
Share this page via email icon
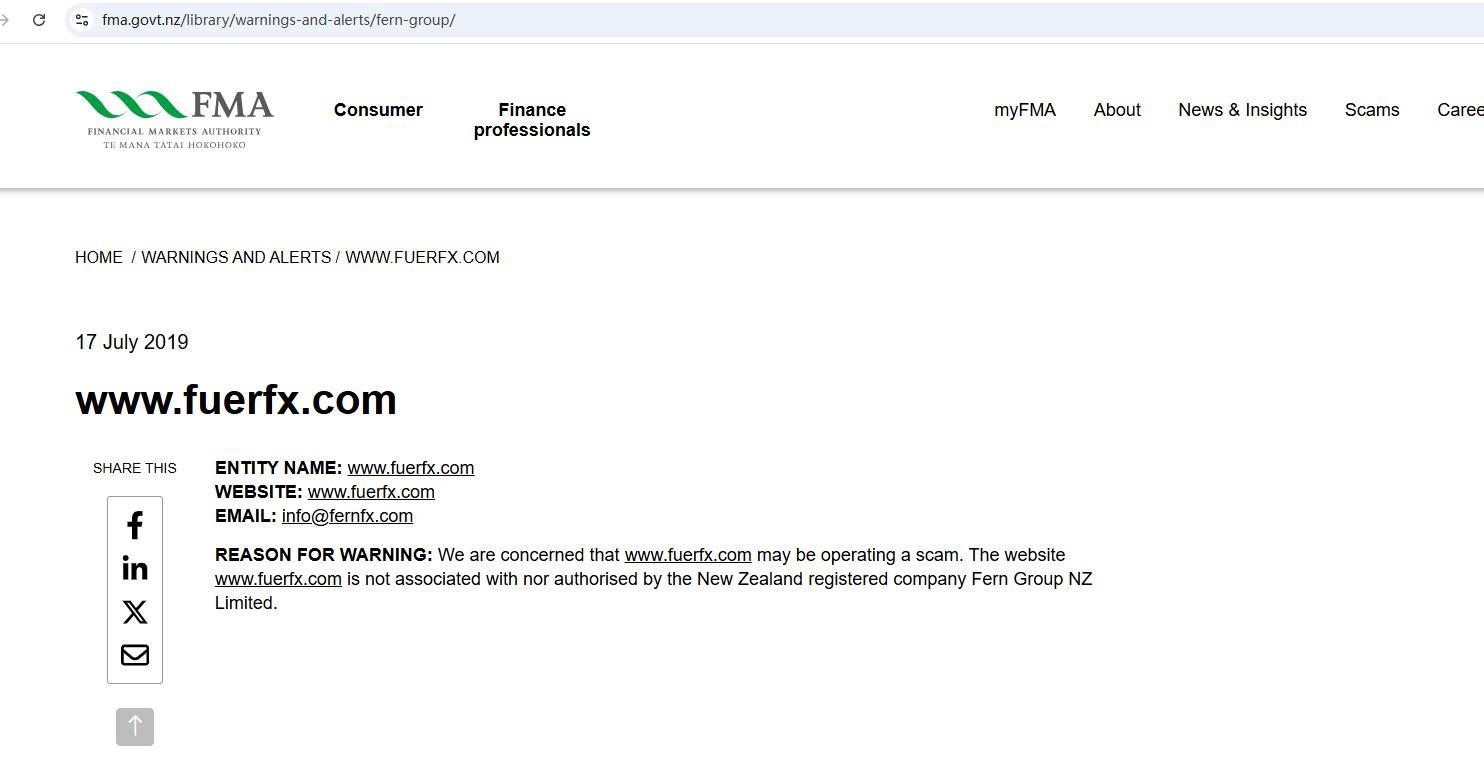tap(135, 655)
